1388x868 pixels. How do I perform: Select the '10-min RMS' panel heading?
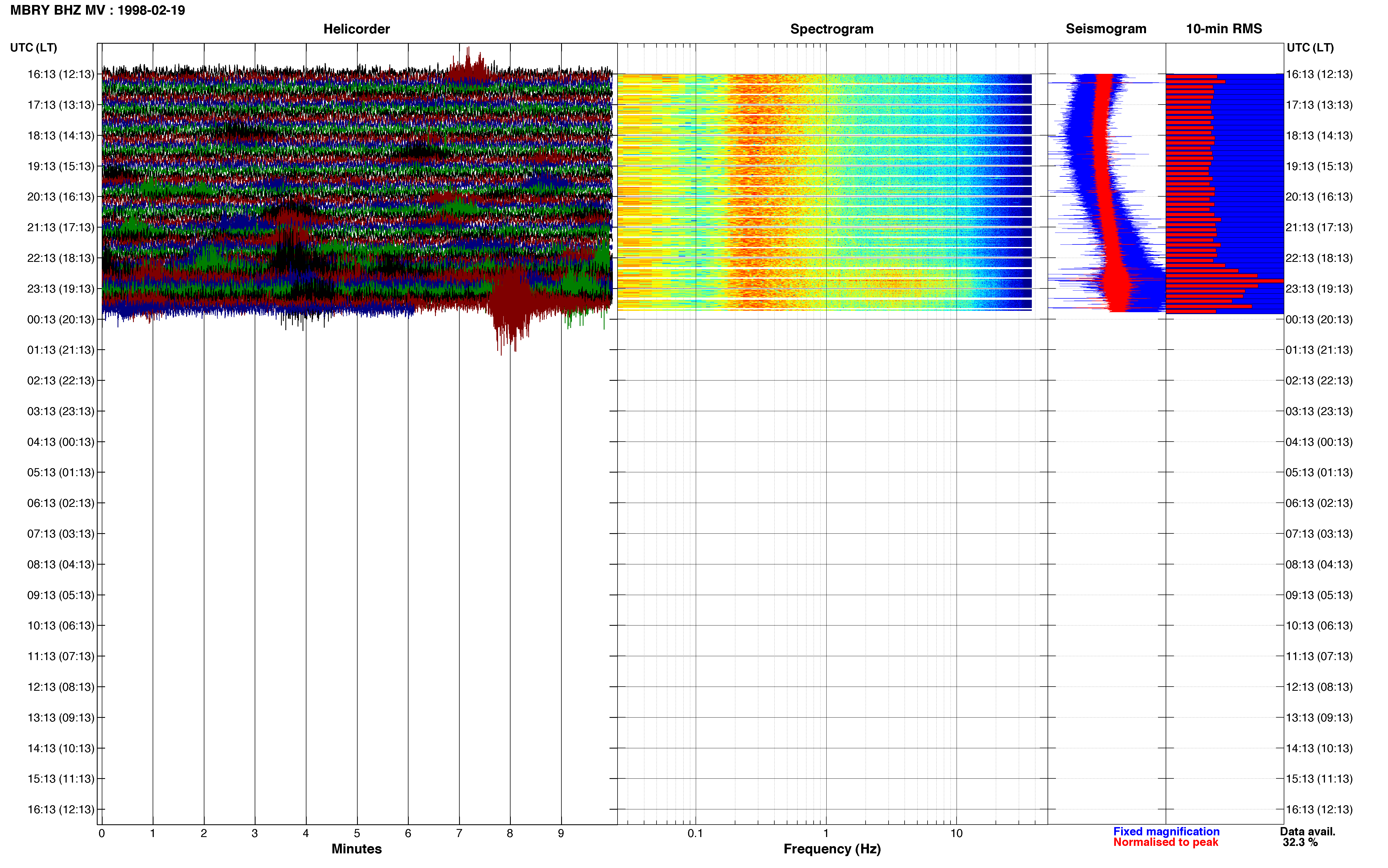[1224, 29]
